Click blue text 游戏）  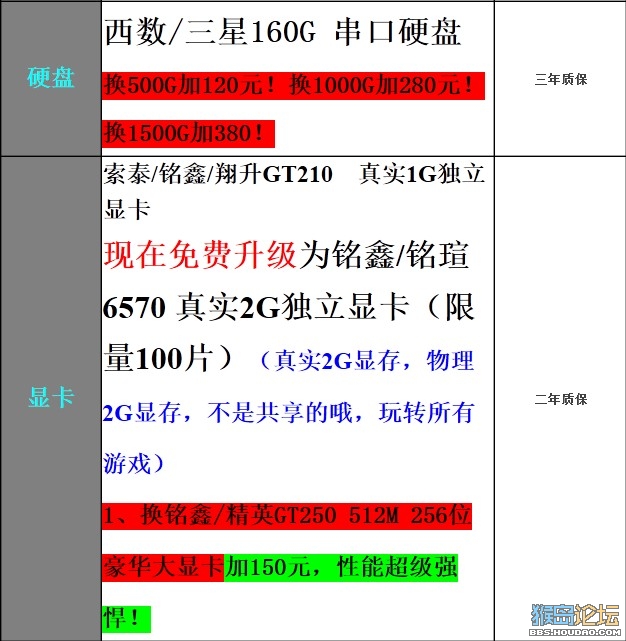point(134,464)
